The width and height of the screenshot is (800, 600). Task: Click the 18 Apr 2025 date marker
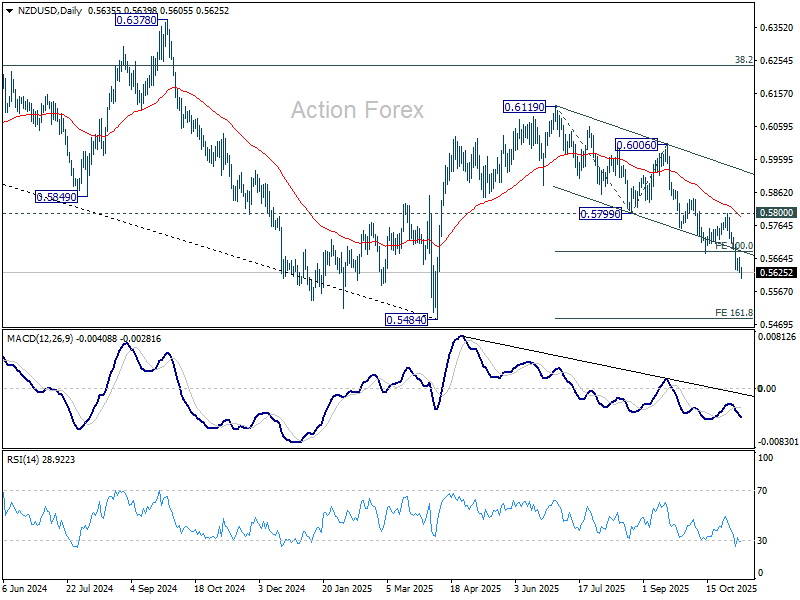(x=476, y=589)
